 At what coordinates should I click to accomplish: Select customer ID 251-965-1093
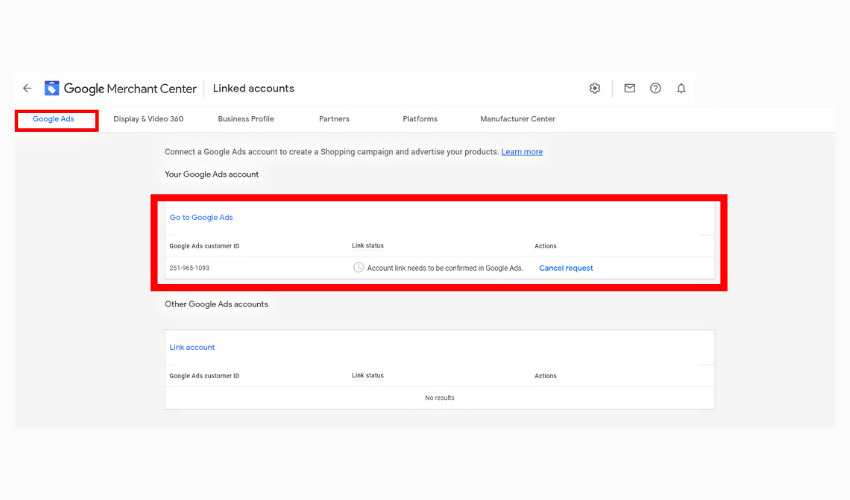click(x=189, y=268)
